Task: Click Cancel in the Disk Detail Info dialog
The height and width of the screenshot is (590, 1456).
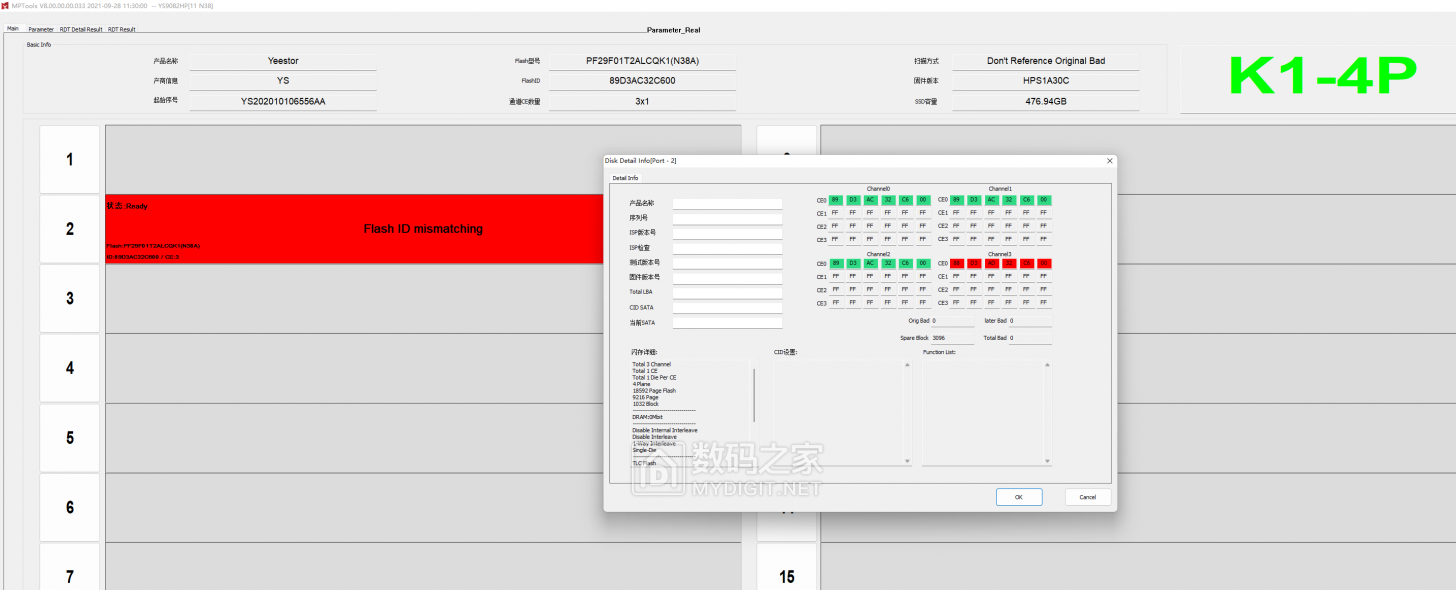Action: (x=1087, y=496)
